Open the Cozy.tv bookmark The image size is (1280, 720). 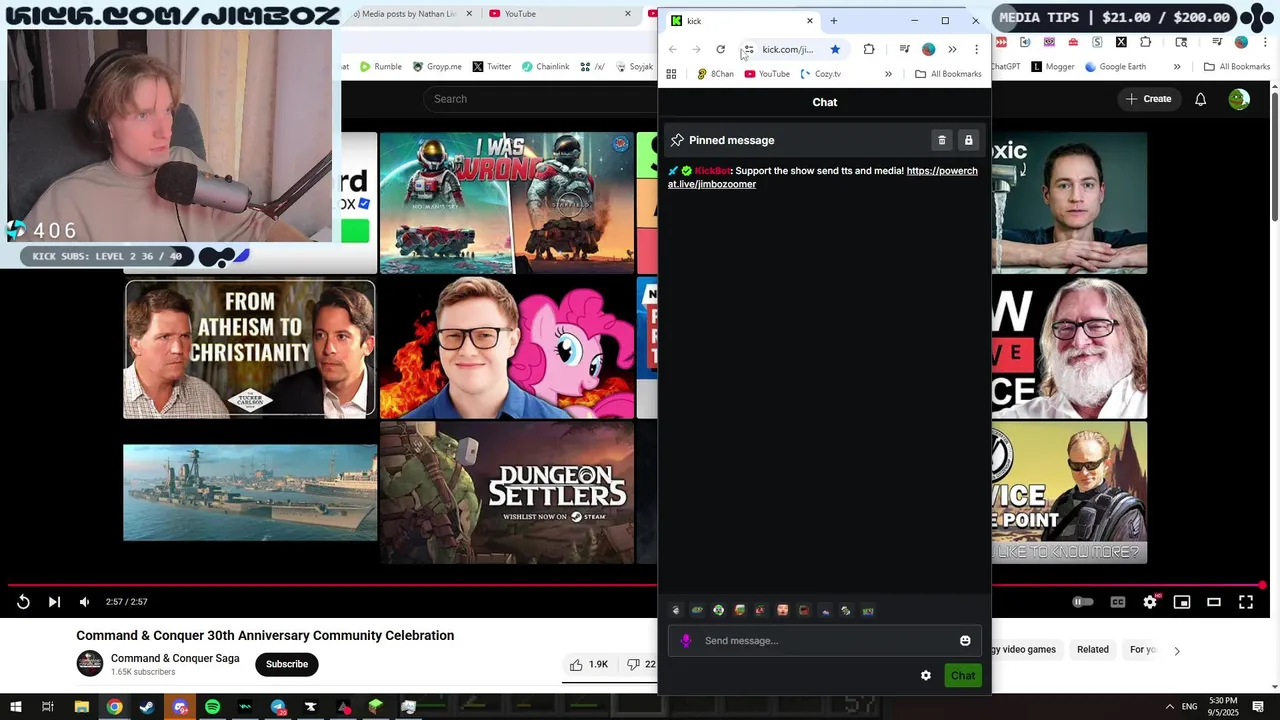click(x=820, y=74)
